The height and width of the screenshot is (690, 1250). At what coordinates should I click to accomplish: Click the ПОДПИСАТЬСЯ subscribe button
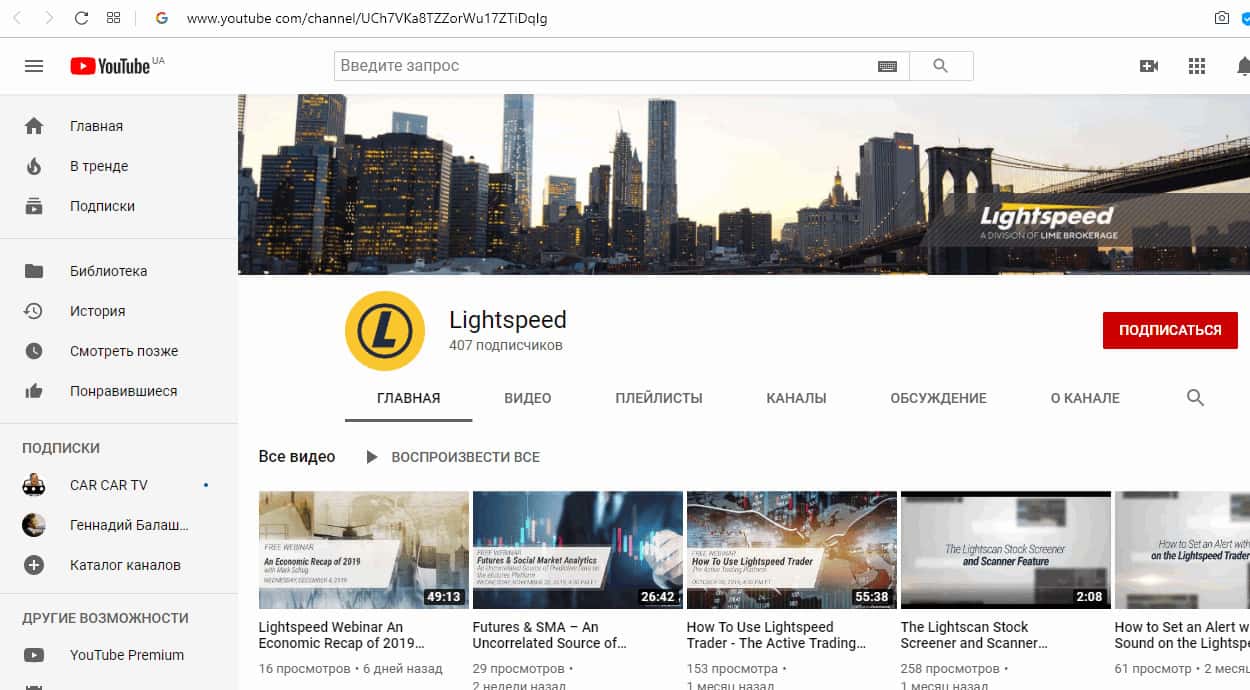click(1170, 330)
